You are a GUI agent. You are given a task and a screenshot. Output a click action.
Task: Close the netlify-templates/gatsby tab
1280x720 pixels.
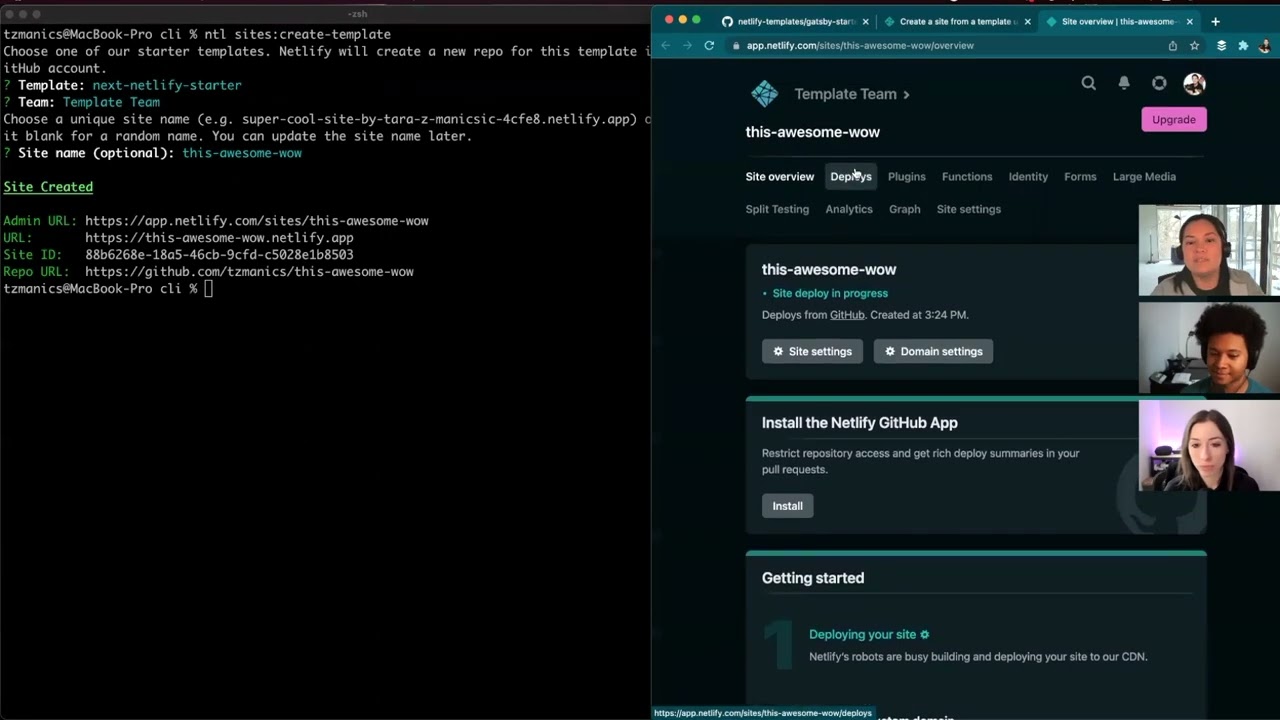pos(866,21)
